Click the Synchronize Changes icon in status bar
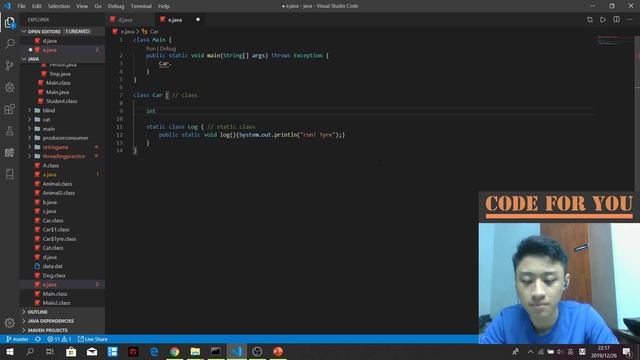Screen dimensions: 640x360 [38, 339]
